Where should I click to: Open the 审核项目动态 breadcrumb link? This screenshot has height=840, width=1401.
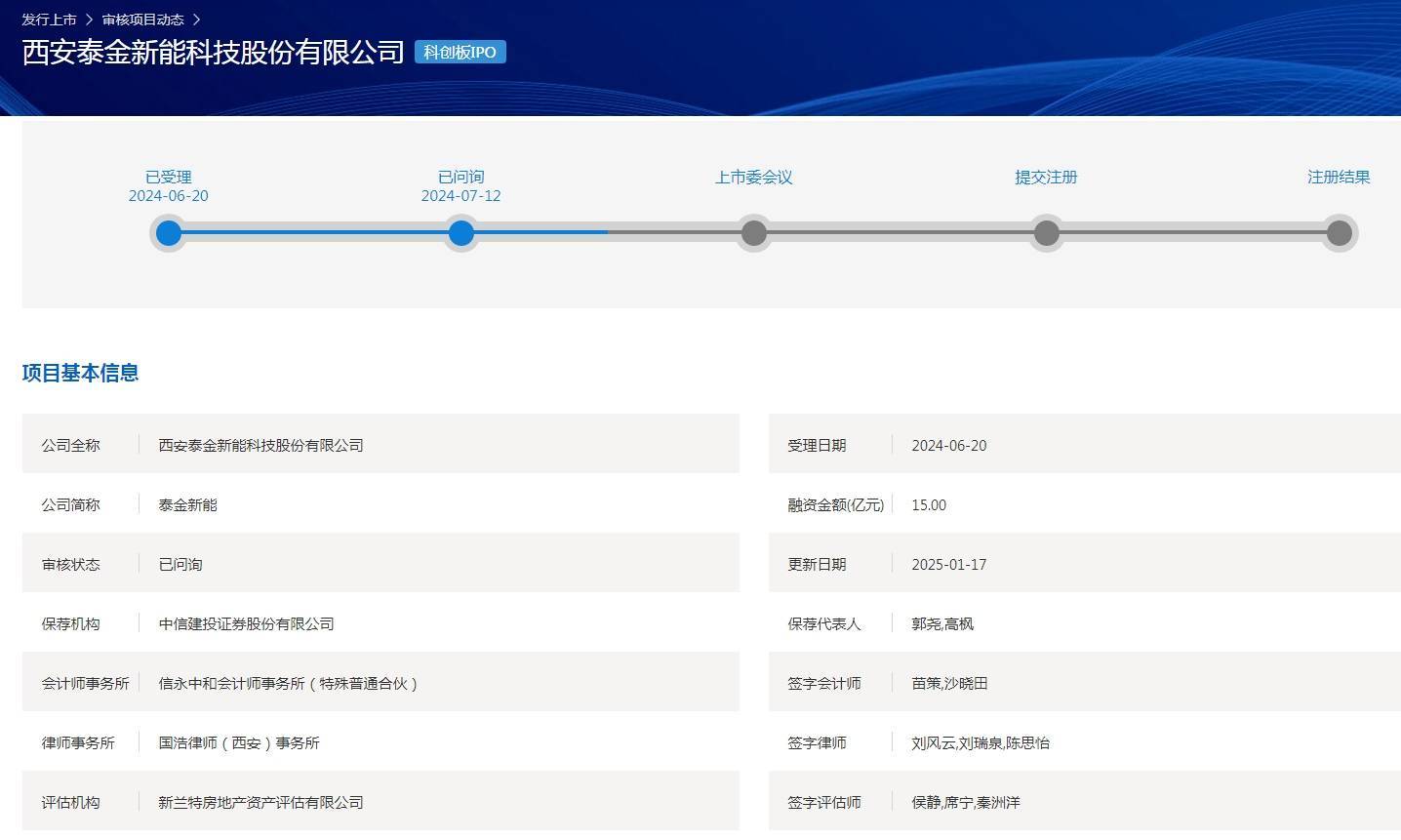142,20
